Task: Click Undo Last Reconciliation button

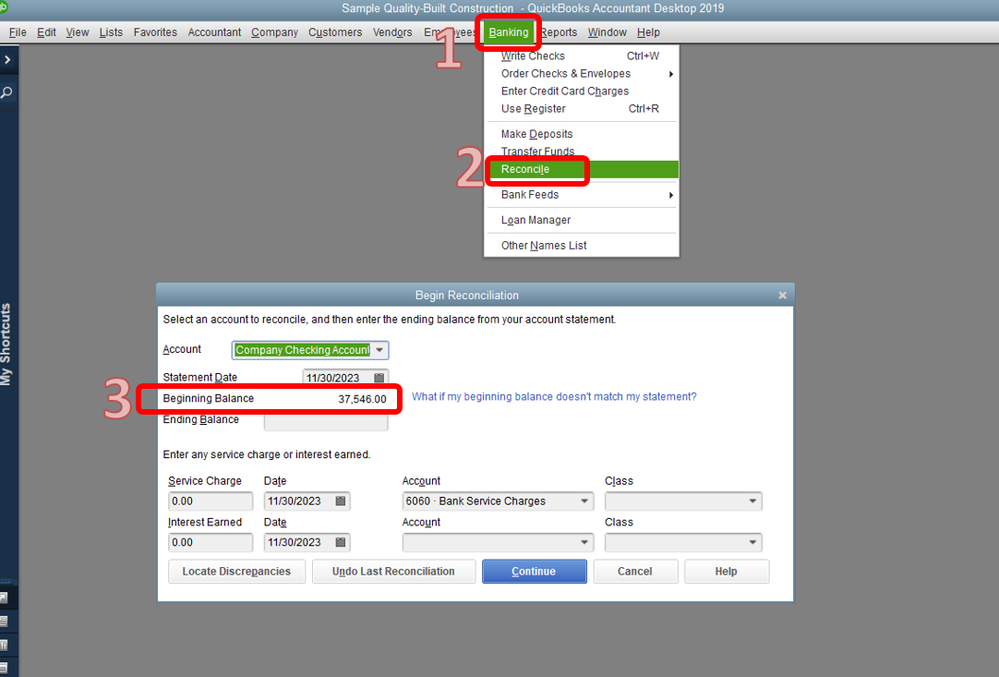Action: coord(394,571)
